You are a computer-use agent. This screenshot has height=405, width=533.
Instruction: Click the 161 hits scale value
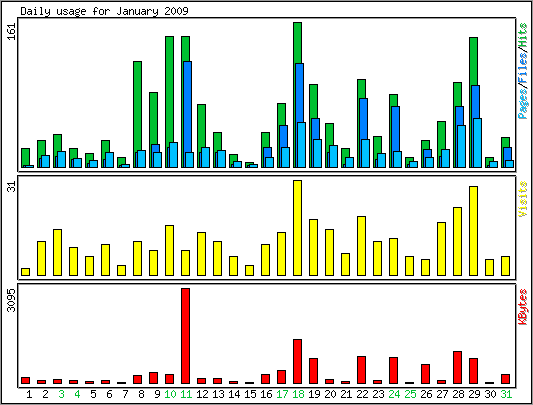click(x=12, y=31)
